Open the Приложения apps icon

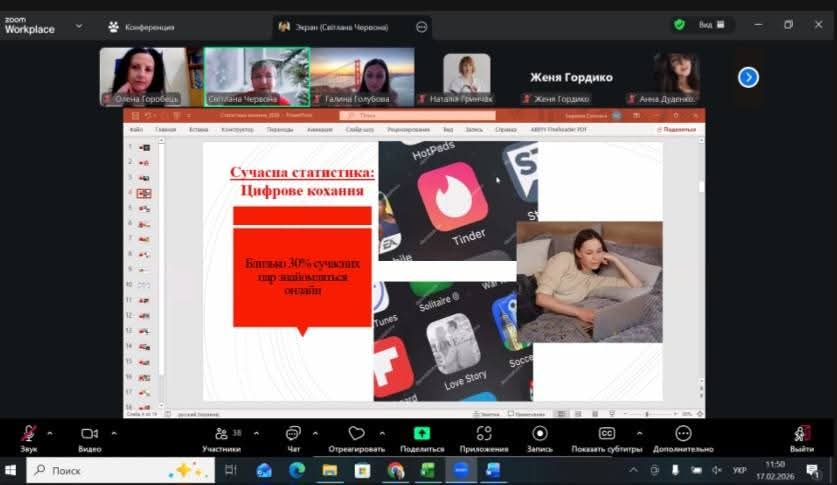tap(484, 434)
